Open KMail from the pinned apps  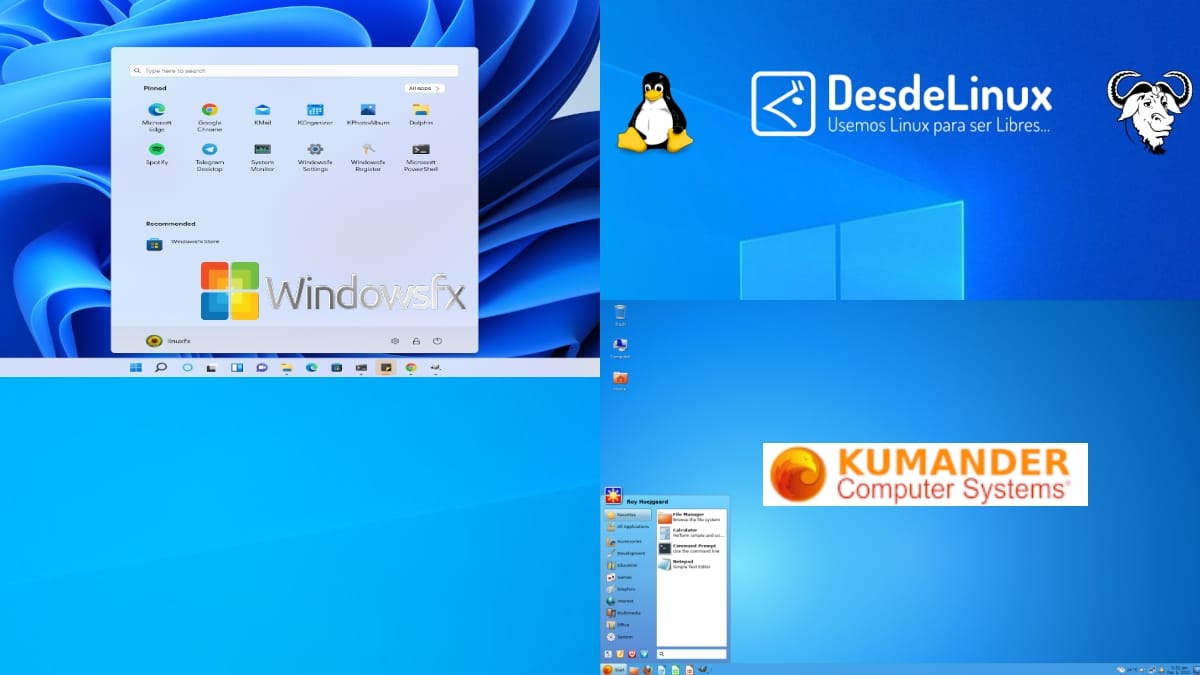pyautogui.click(x=263, y=112)
